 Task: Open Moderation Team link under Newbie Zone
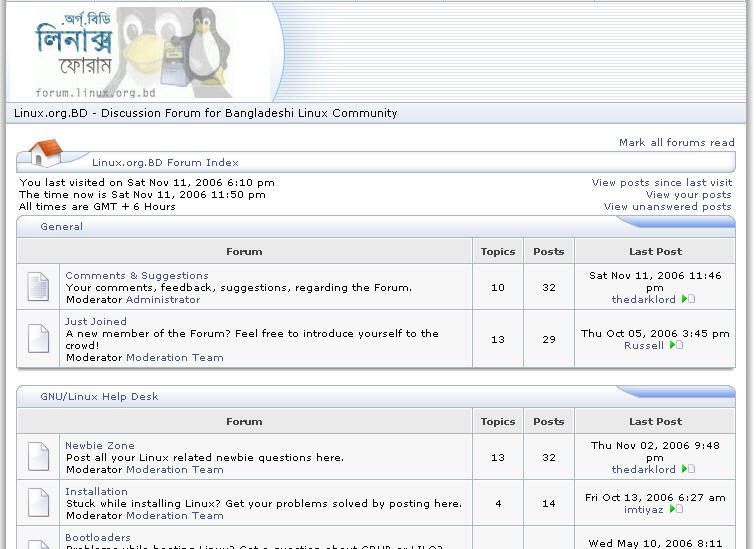pos(175,469)
